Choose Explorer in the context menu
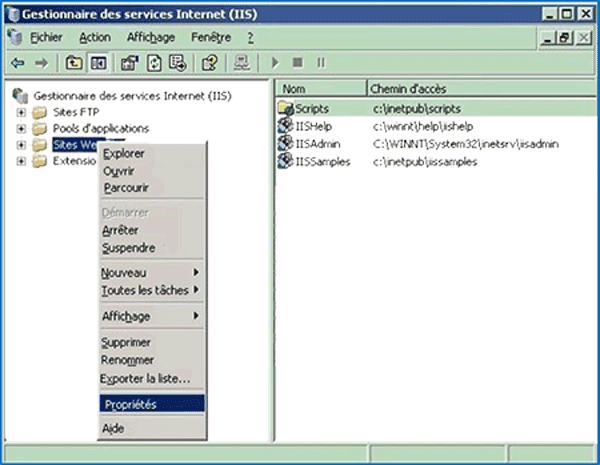The image size is (600, 465). [x=152, y=153]
